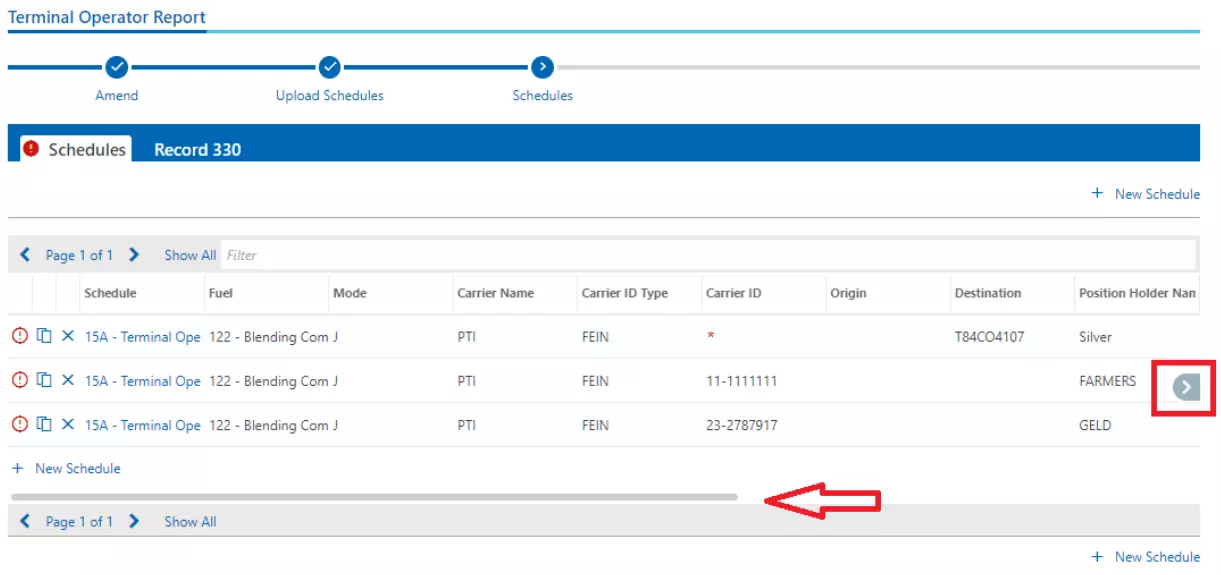Copy the FARMERS schedule row
1221x575 pixels.
44,381
